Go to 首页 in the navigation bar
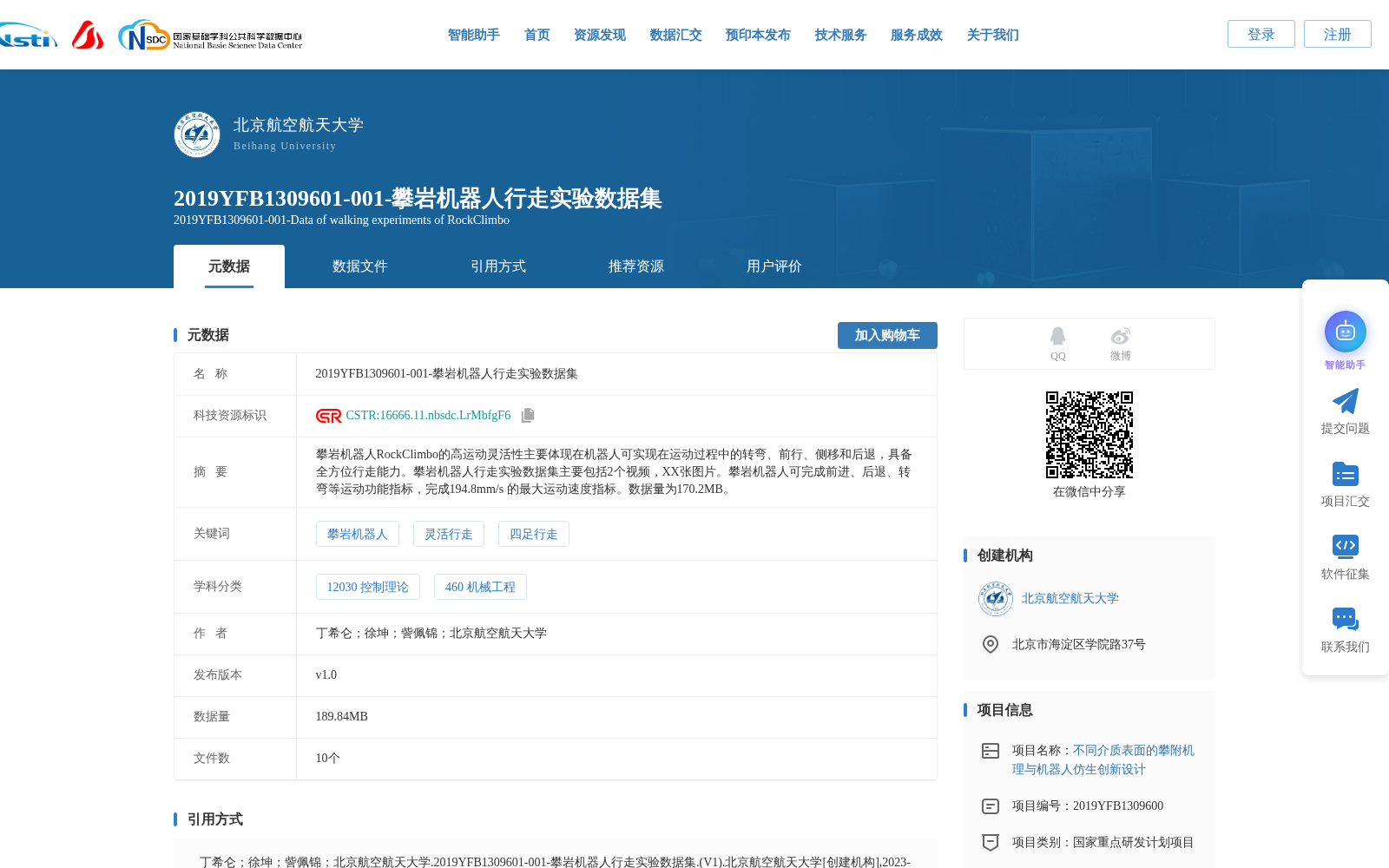Viewport: 1389px width, 868px height. tap(537, 35)
